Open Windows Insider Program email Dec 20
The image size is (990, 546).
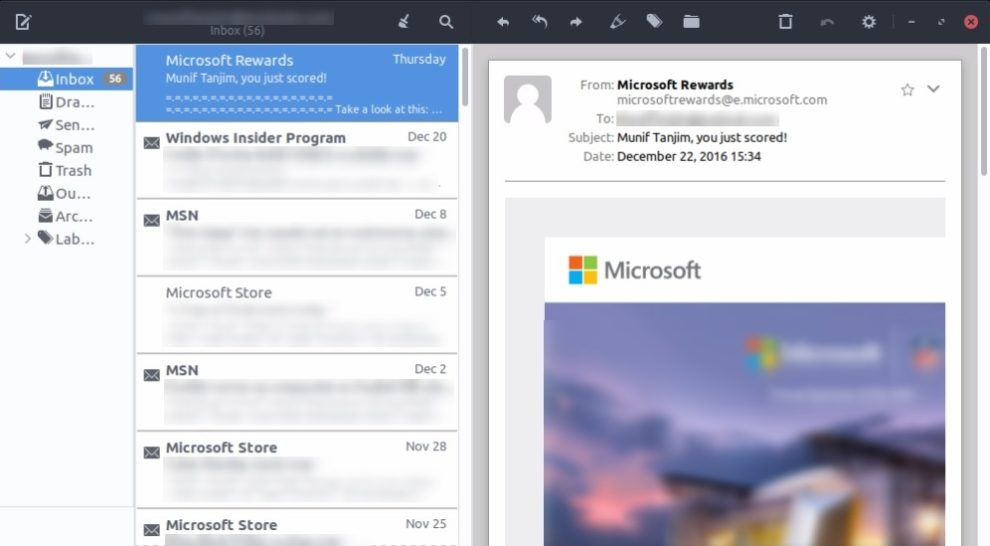tap(297, 160)
